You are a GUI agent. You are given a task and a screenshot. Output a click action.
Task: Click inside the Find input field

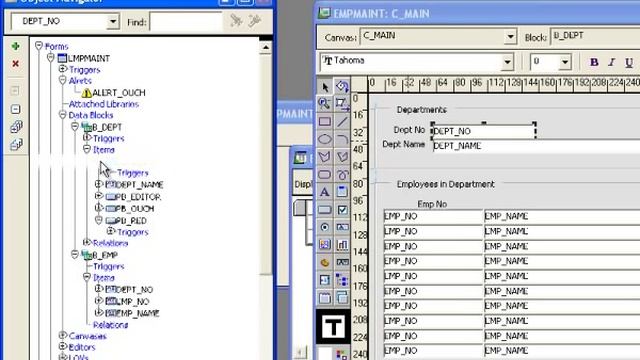pos(186,21)
